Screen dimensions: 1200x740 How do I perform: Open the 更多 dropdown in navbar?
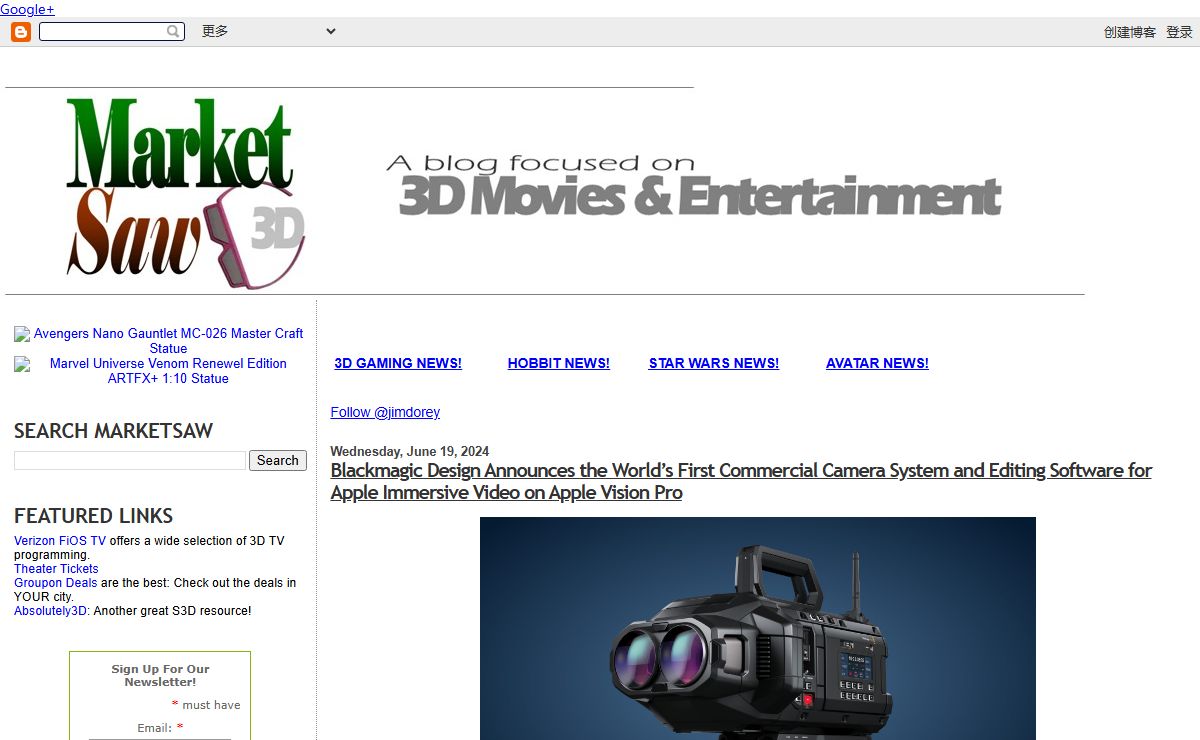[268, 31]
